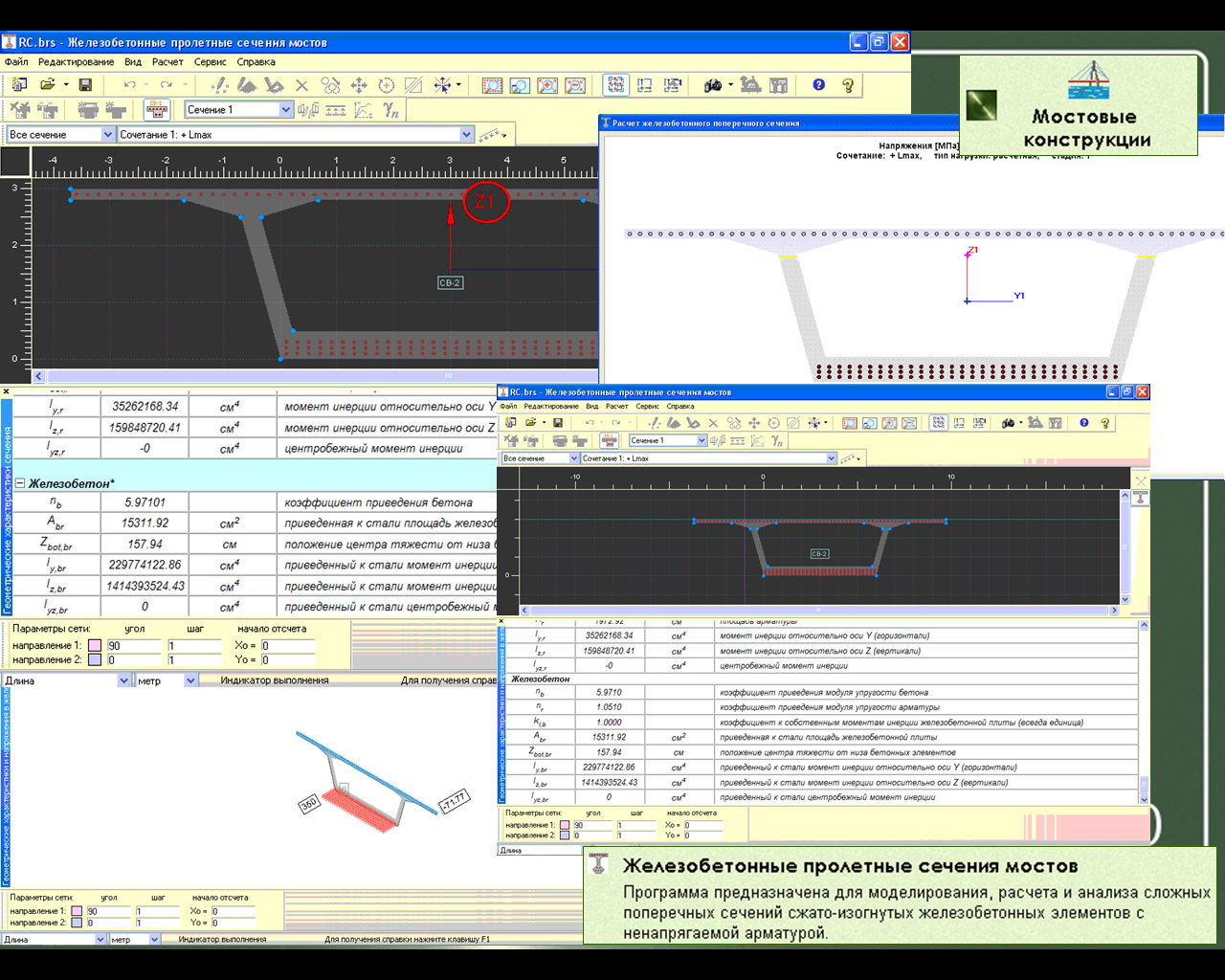The image size is (1225, 980).
Task: Click the zoom window magnifier in the large top toolbar
Action: (x=520, y=85)
